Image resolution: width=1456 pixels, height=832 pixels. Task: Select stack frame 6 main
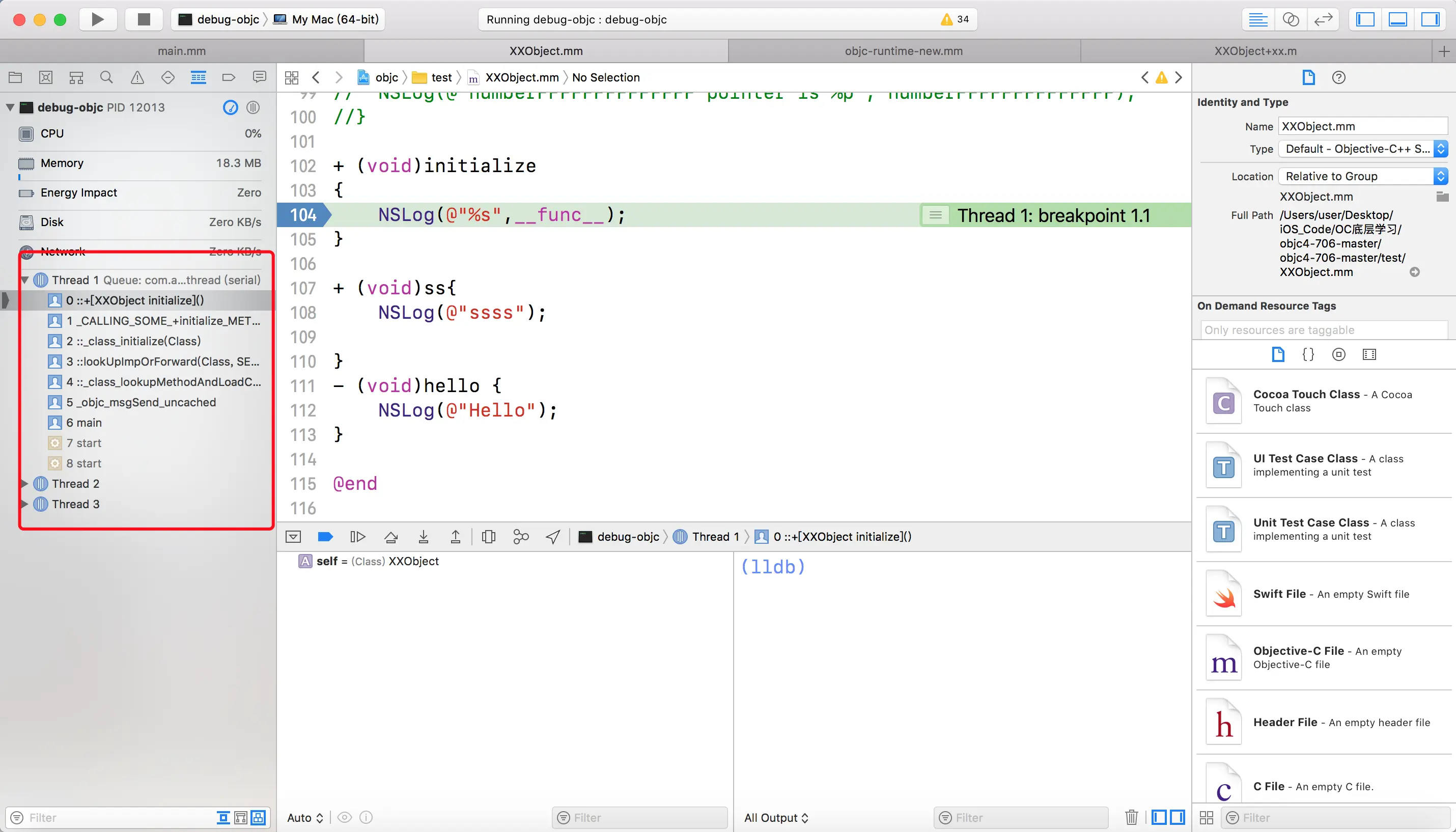pos(84,423)
